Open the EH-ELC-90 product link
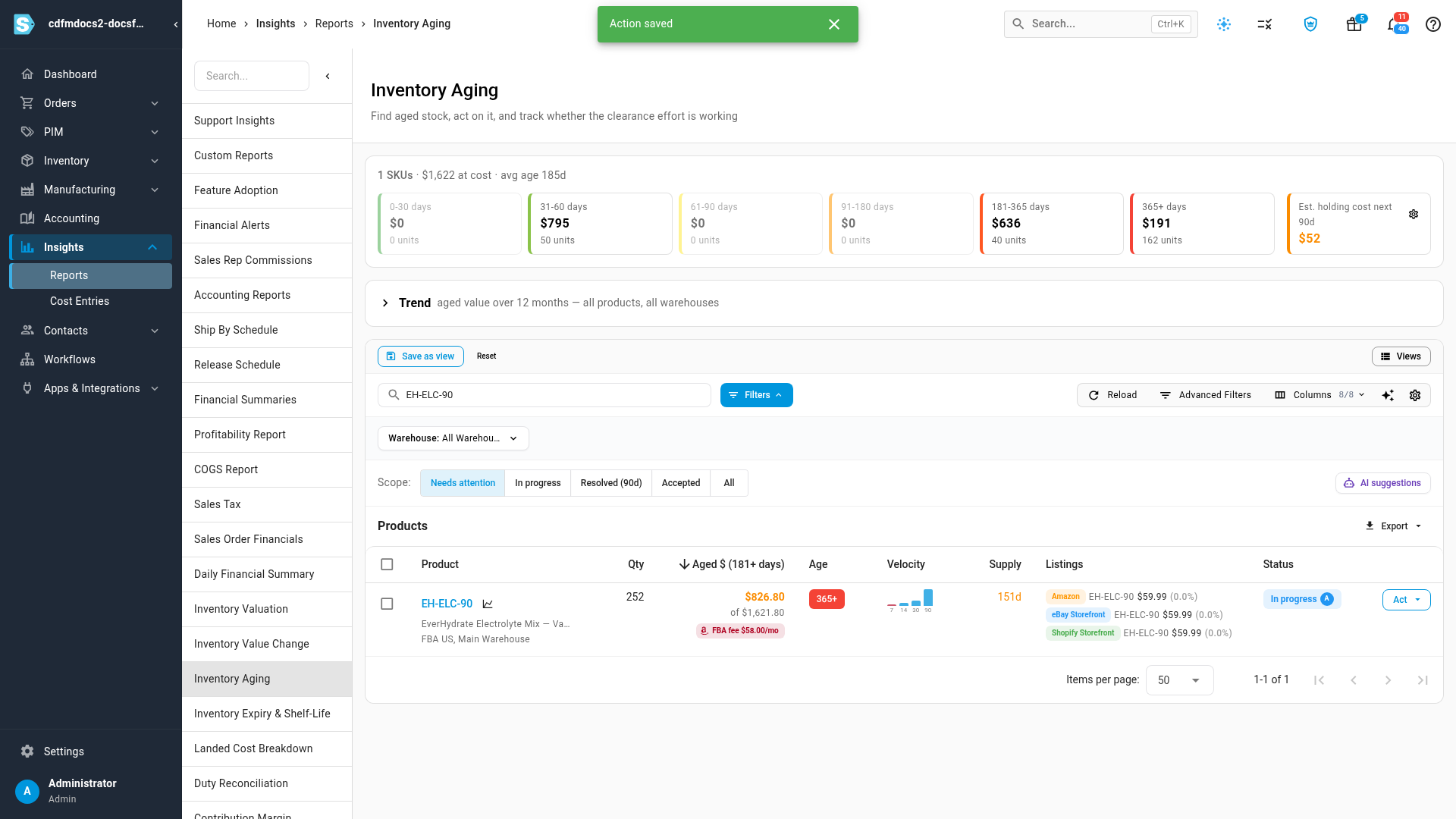Viewport: 1456px width, 819px height. pyautogui.click(x=447, y=604)
